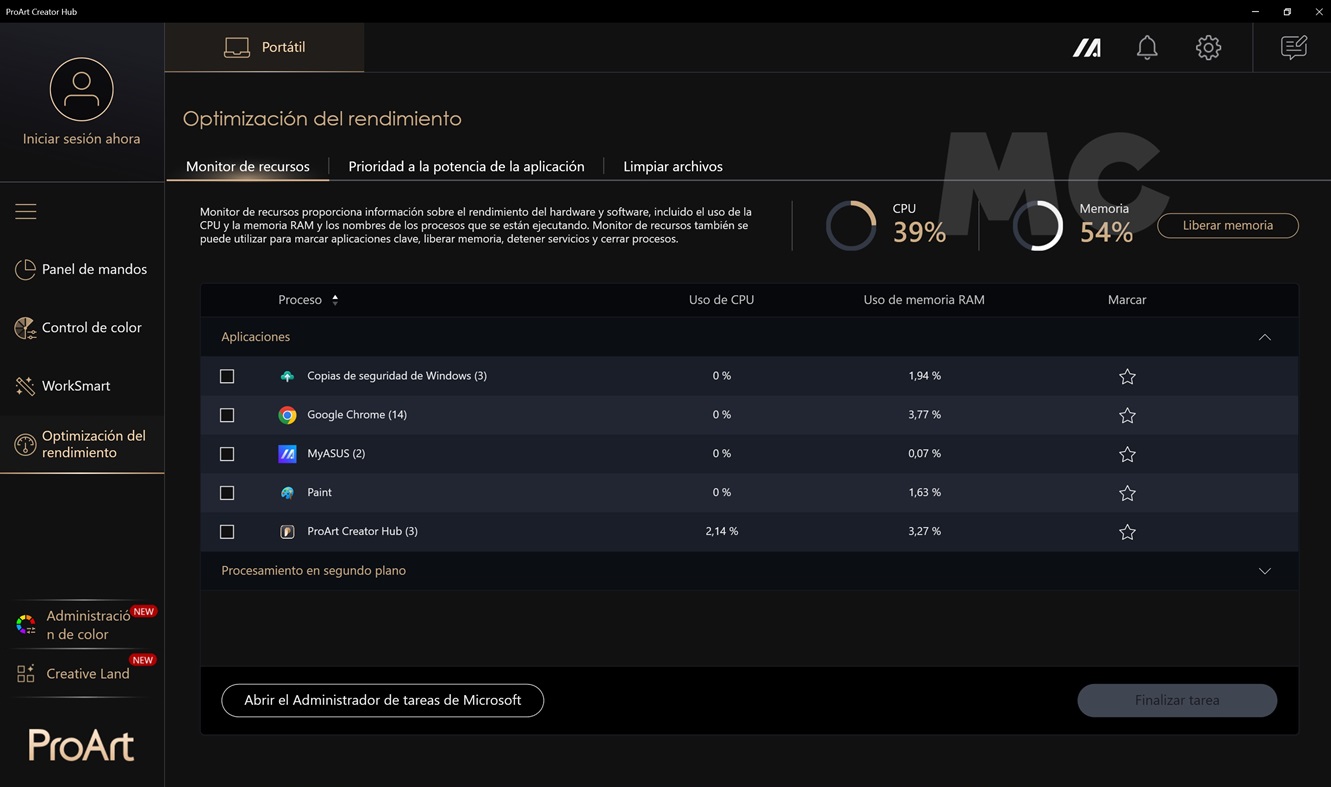The width and height of the screenshot is (1331, 787).
Task: Open the feedback note icon
Action: (x=1293, y=47)
